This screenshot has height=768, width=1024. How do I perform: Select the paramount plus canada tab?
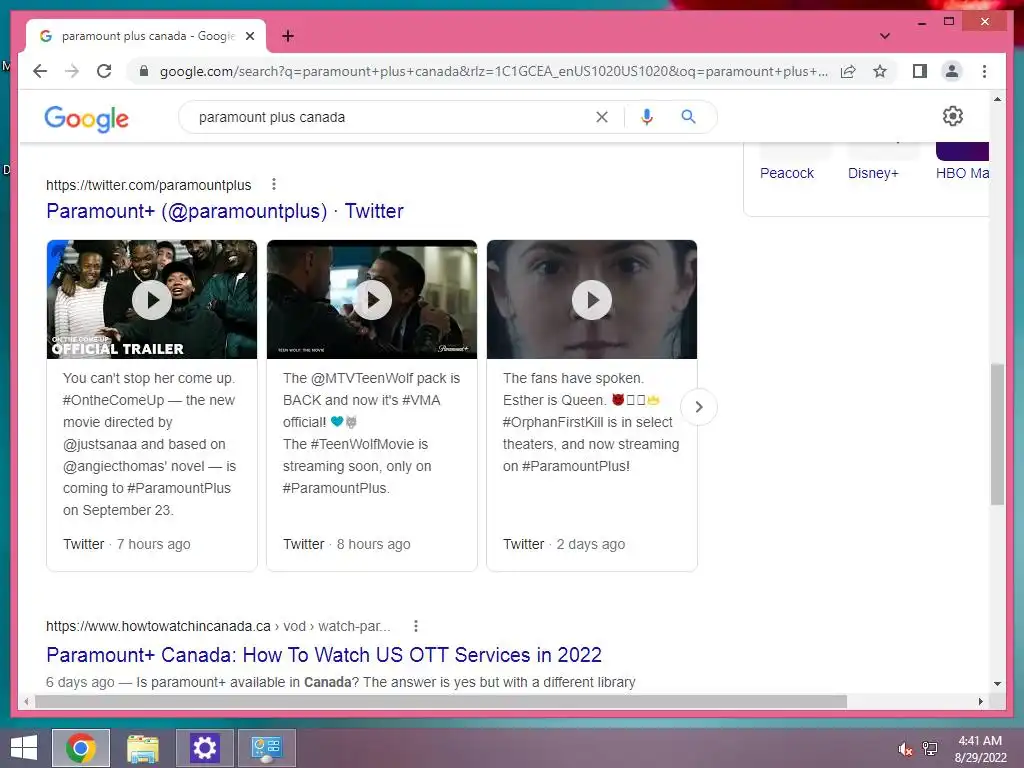[146, 36]
